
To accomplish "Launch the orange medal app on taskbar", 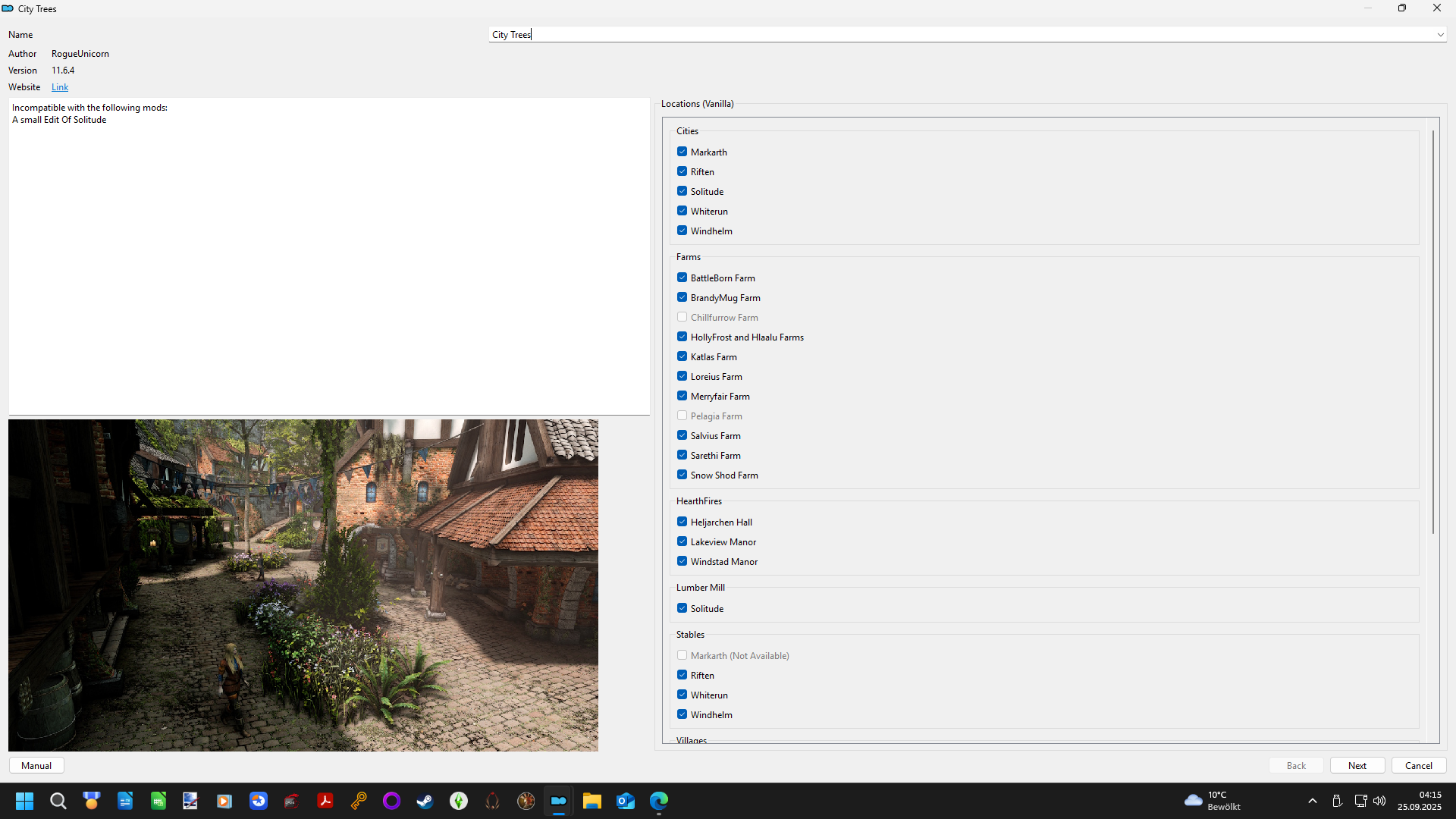I will click(x=92, y=801).
